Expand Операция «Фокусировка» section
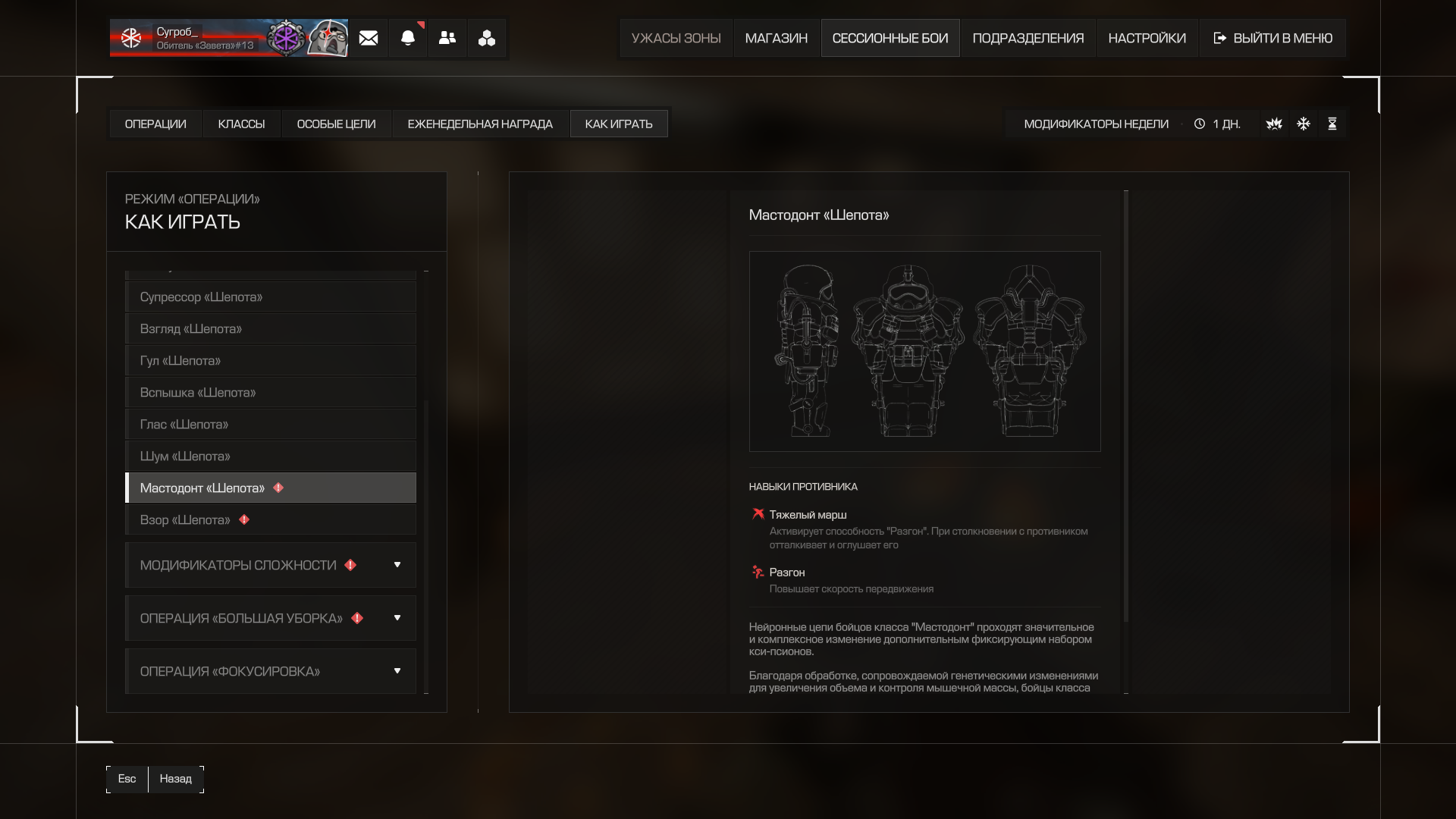This screenshot has height=819, width=1456. click(x=271, y=671)
